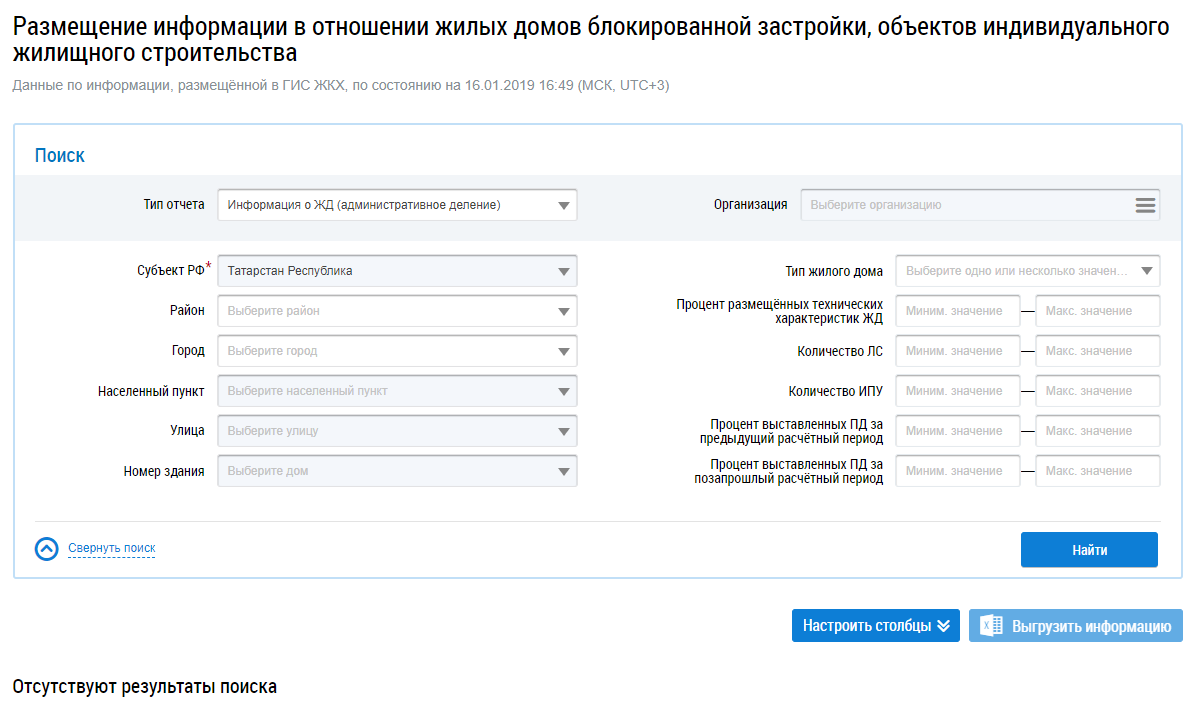Click the Excel icon on export button
The width and height of the screenshot is (1193, 703).
(x=991, y=626)
